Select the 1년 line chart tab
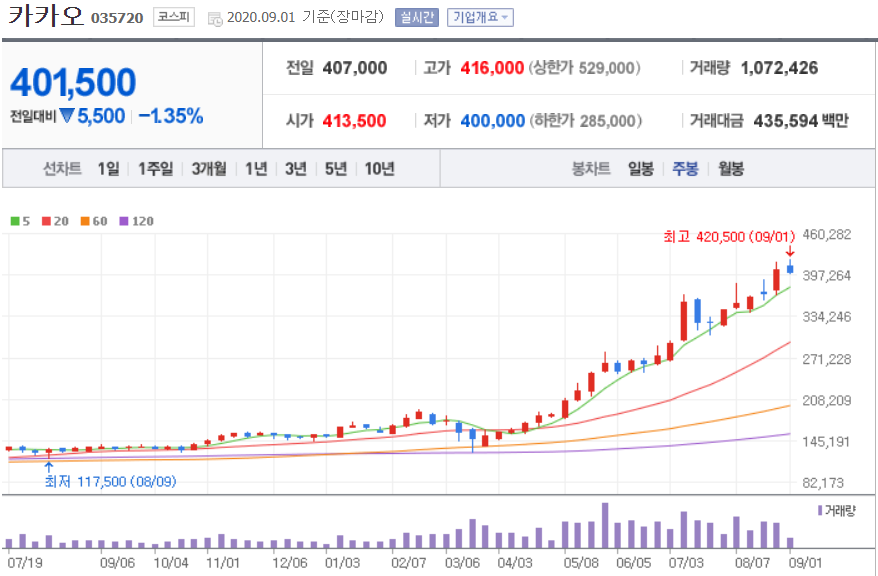The width and height of the screenshot is (878, 576). tap(256, 168)
